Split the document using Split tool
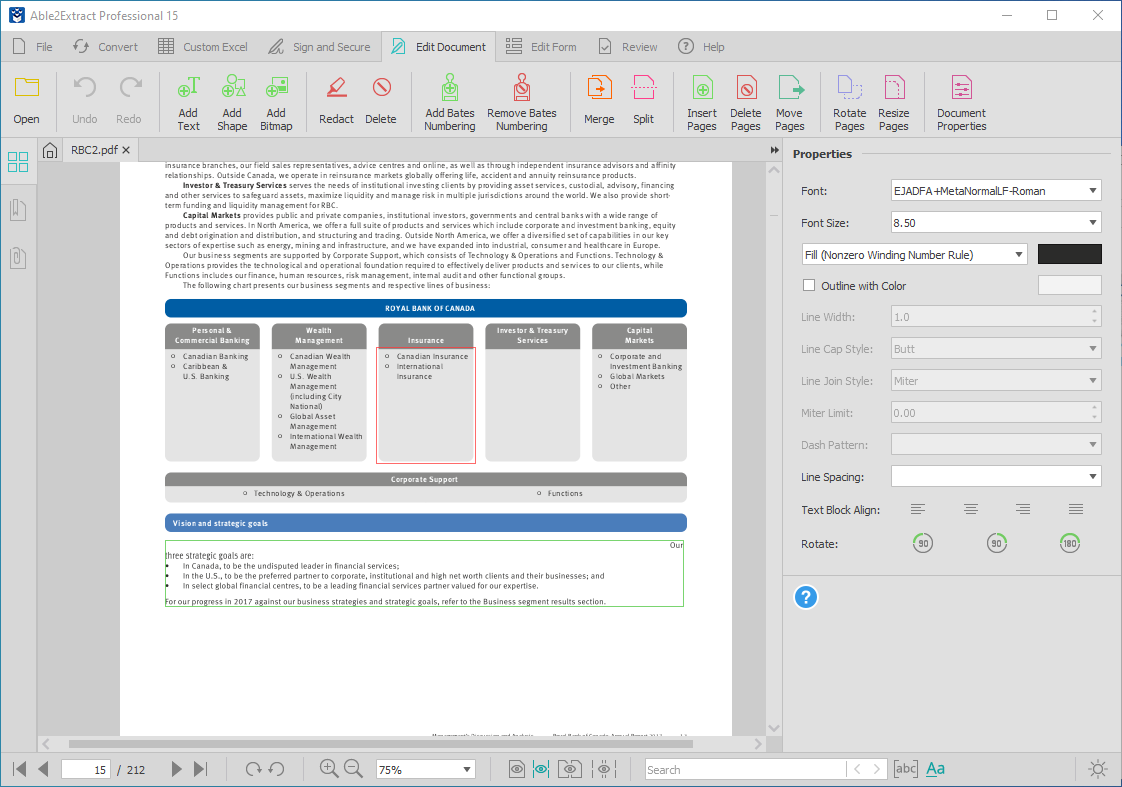Image resolution: width=1122 pixels, height=787 pixels. (643, 100)
